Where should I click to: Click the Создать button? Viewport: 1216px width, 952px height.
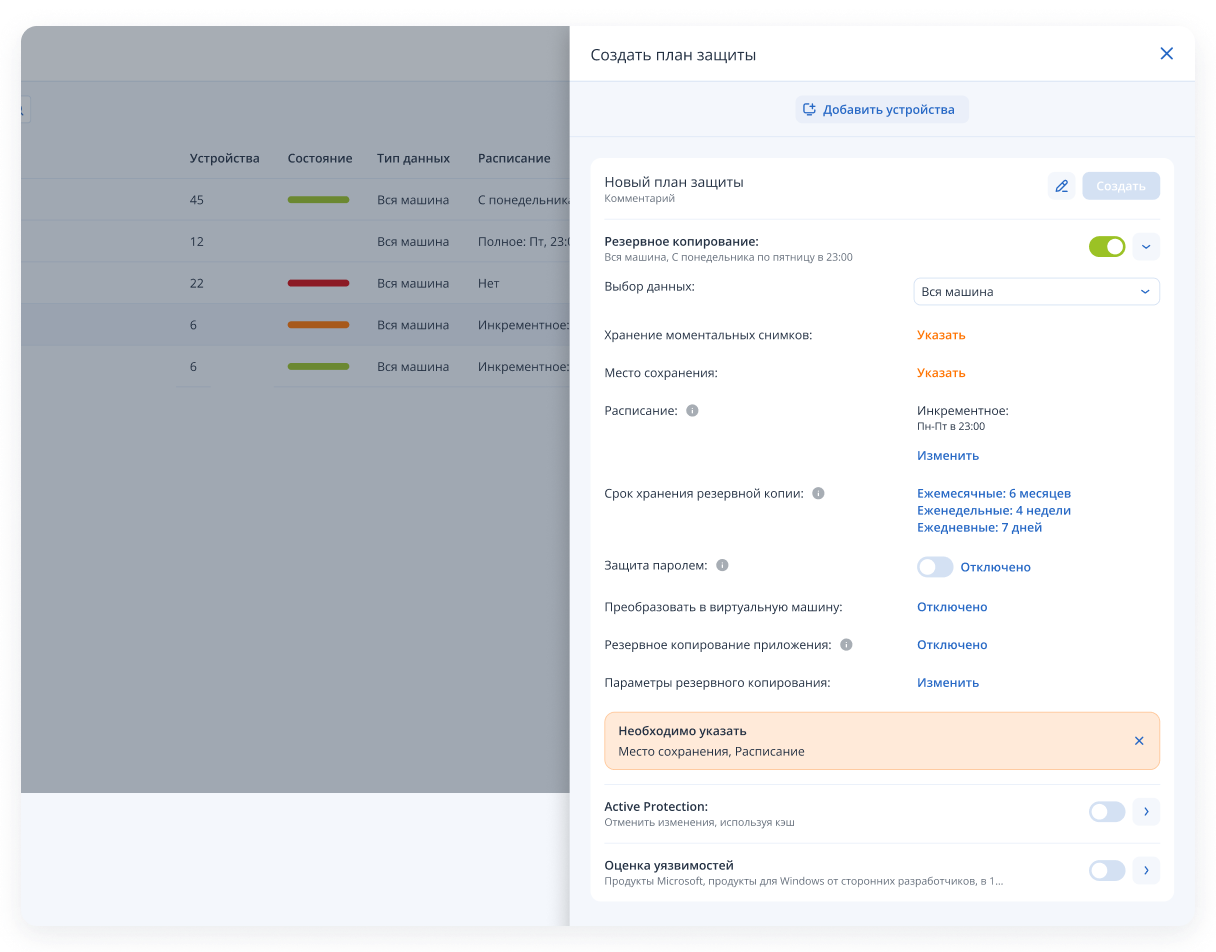1121,186
